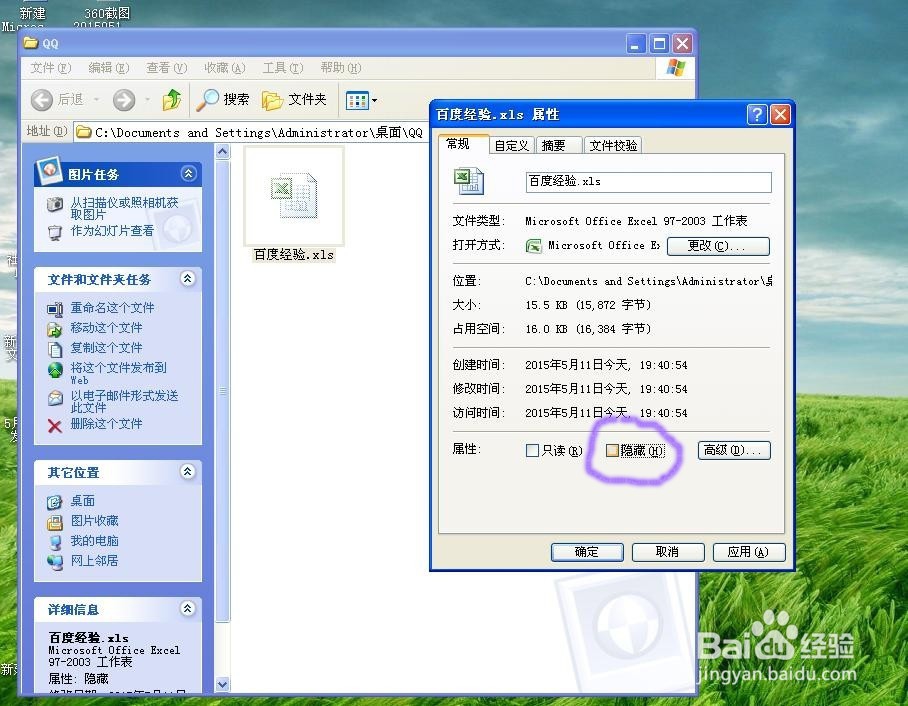Click the 应用(A) button

point(749,552)
